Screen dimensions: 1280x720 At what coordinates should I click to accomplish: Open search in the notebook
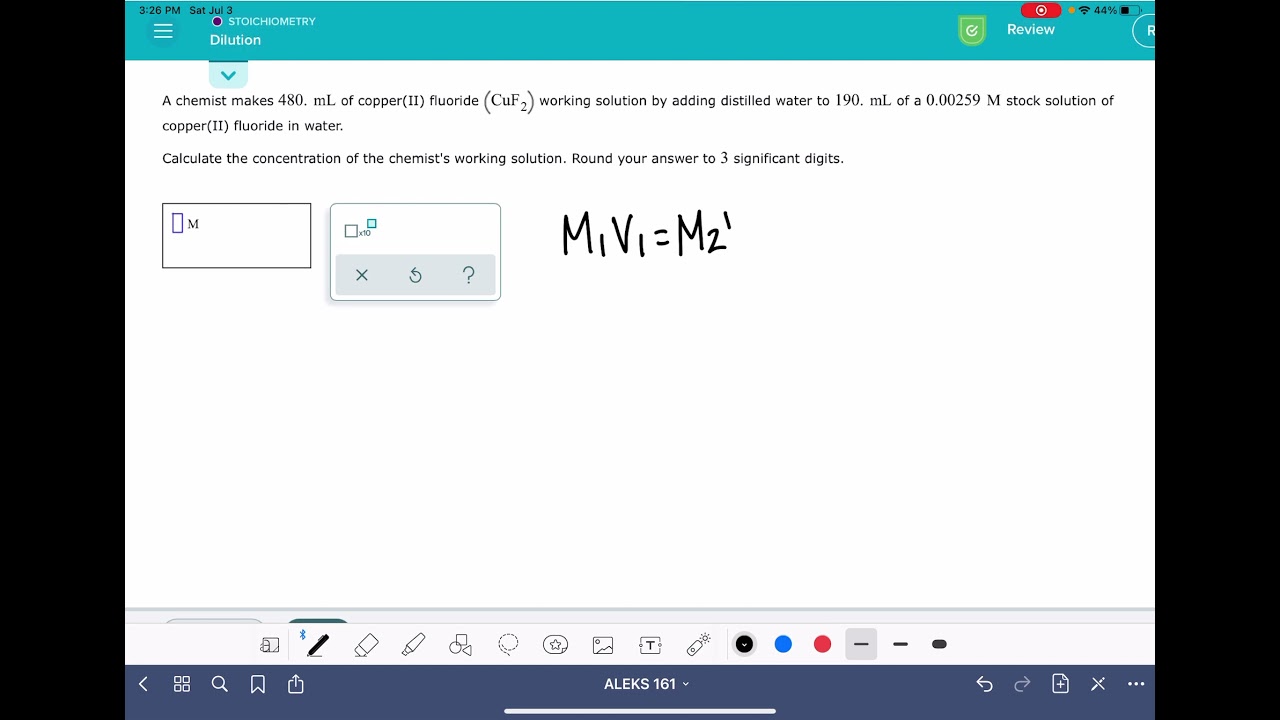tap(220, 684)
